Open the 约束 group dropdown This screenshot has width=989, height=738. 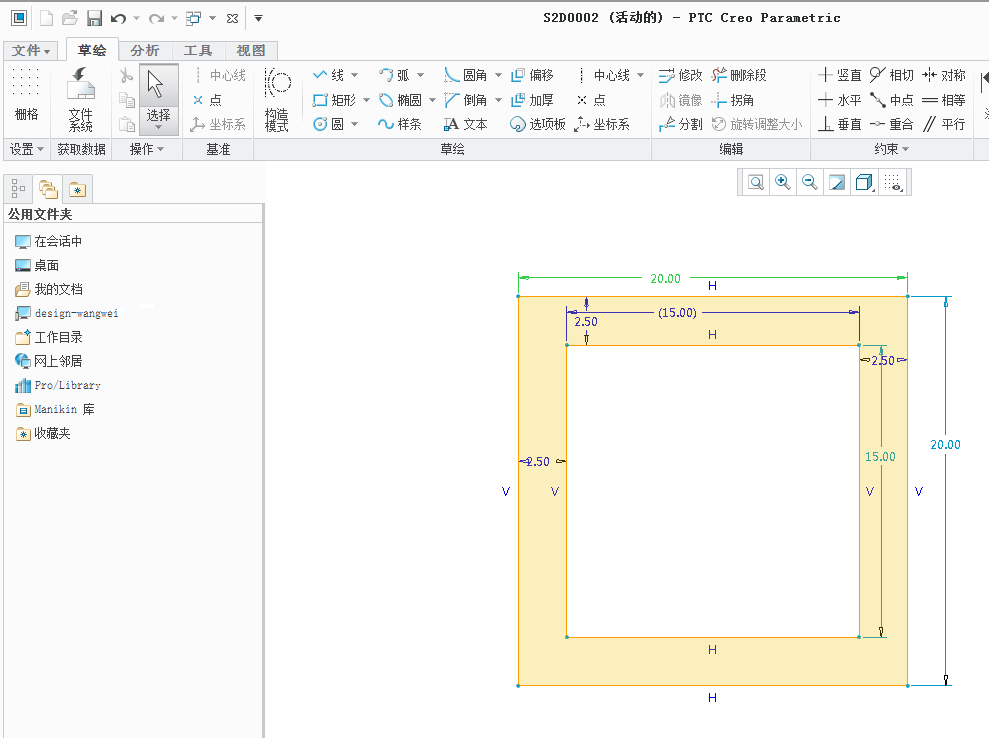pos(891,149)
